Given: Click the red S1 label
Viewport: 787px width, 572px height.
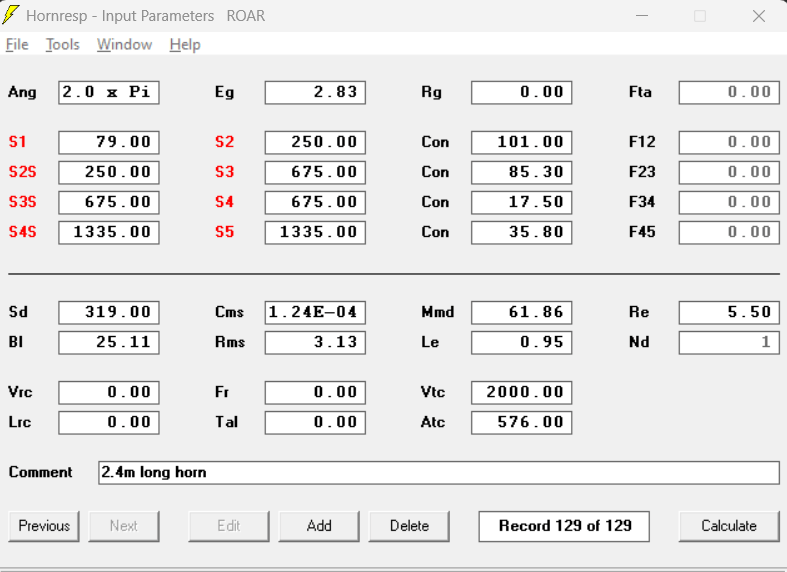Looking at the screenshot, I should pos(18,142).
